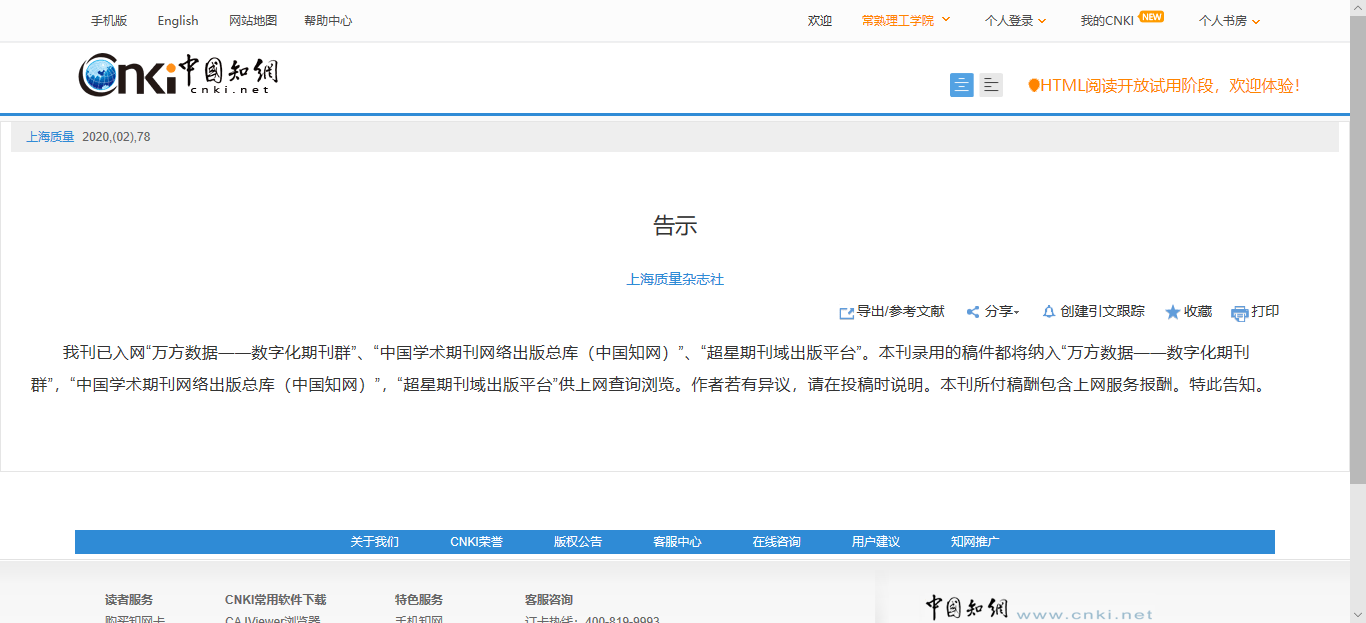Switch to centered layout view
The height and width of the screenshot is (623, 1366).
coord(961,85)
